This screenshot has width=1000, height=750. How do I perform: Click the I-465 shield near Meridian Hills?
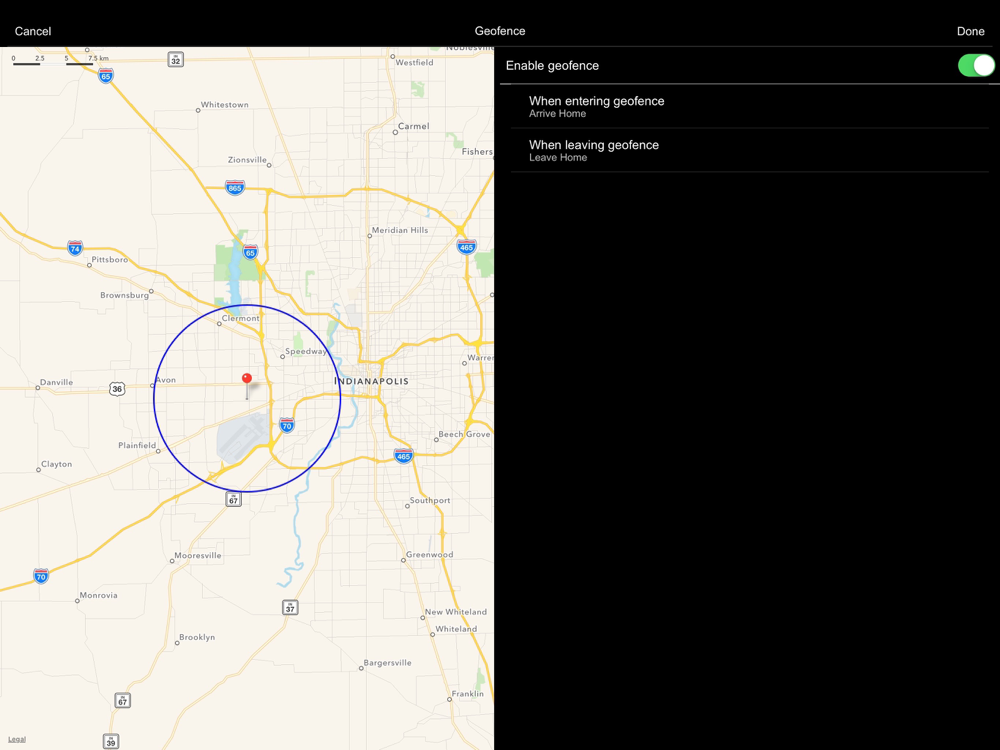[x=466, y=247]
